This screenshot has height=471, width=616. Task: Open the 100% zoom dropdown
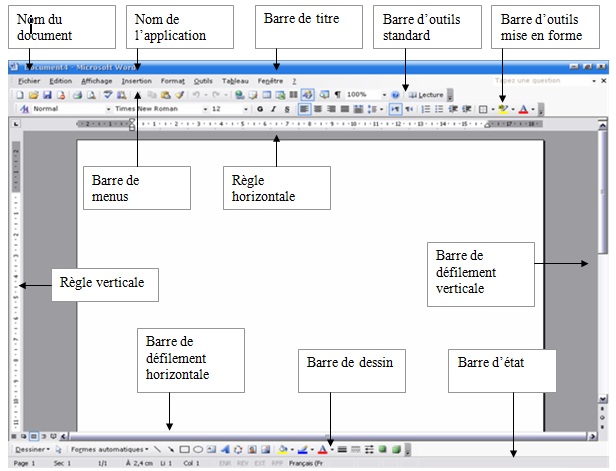click(384, 95)
